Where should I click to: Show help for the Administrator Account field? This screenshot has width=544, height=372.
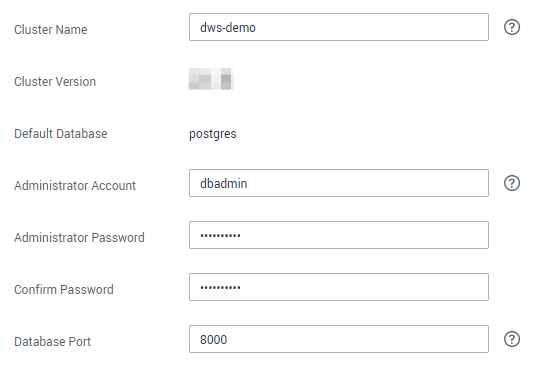click(512, 183)
